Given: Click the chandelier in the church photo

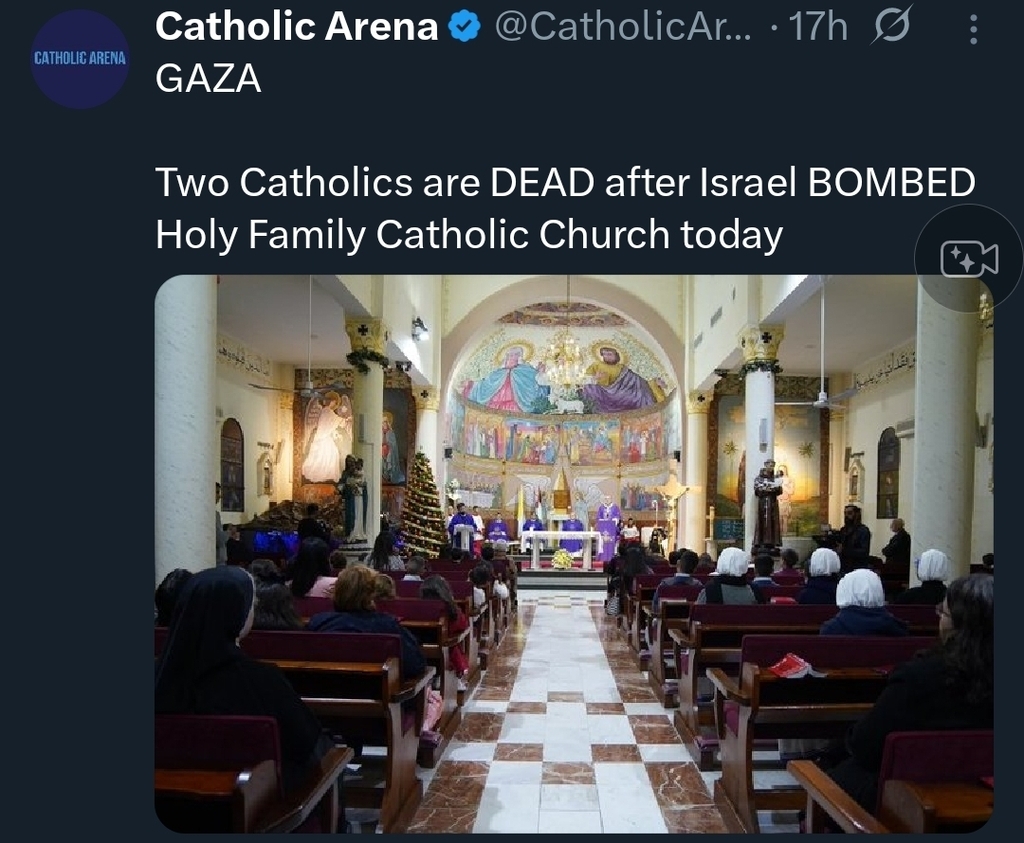Looking at the screenshot, I should coord(565,362).
